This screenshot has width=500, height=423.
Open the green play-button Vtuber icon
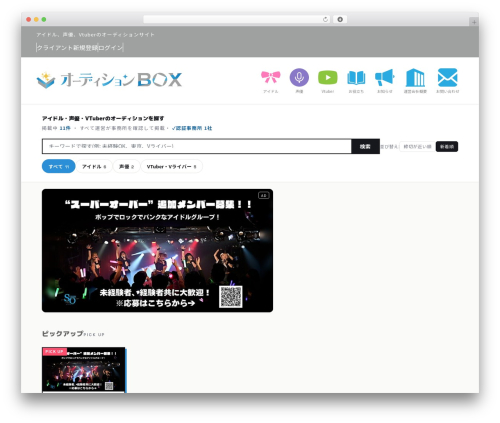[328, 78]
